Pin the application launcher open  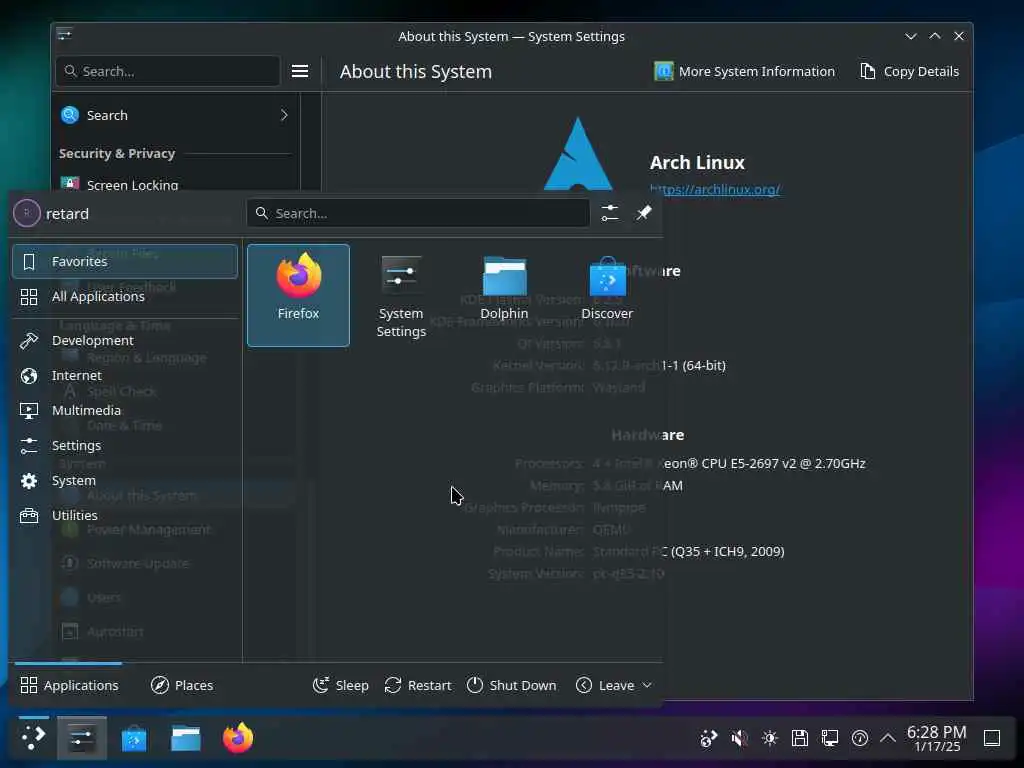tap(644, 213)
